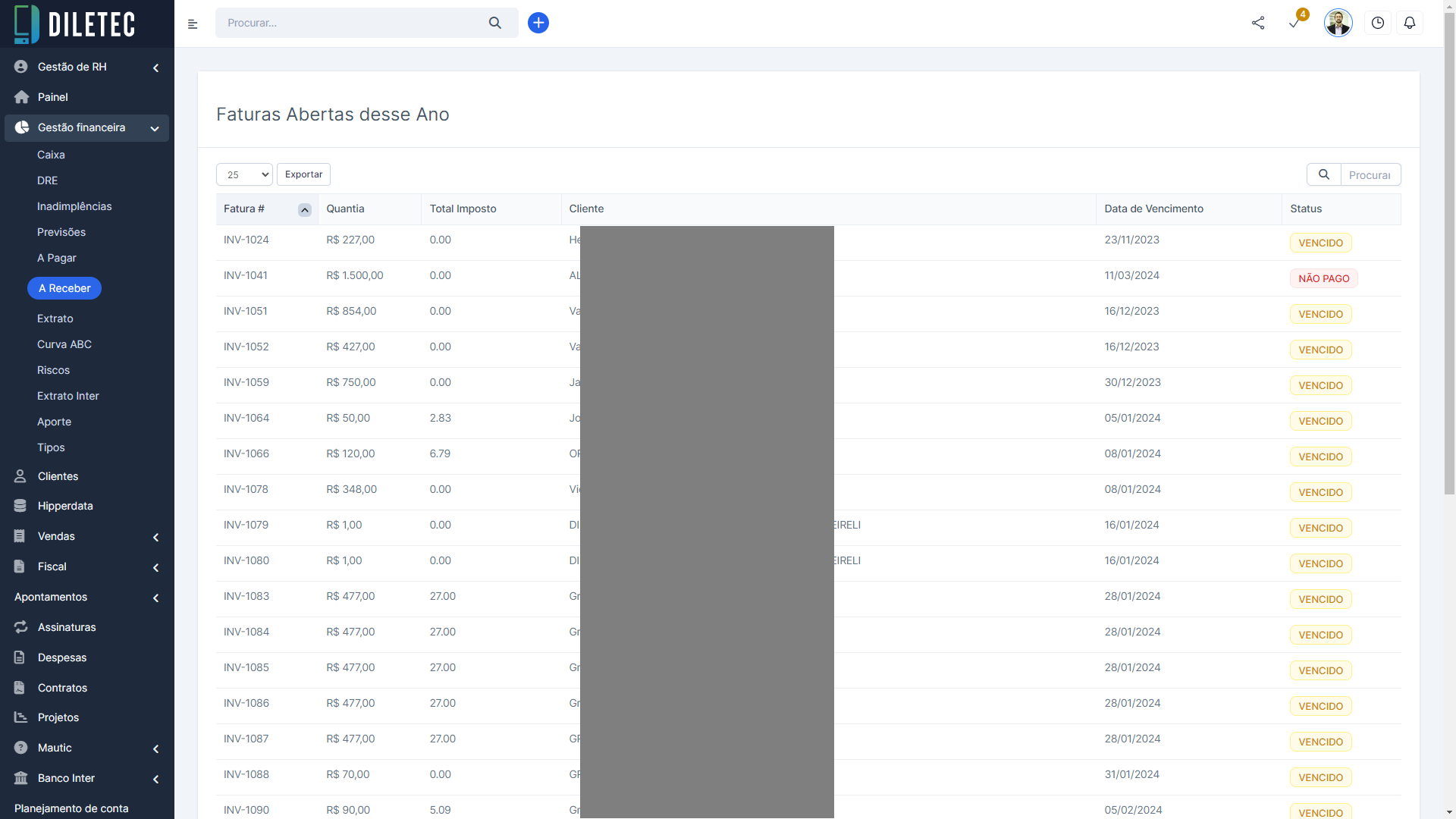Open the 25 rows-per-page dropdown
1456x819 pixels.
(x=244, y=174)
